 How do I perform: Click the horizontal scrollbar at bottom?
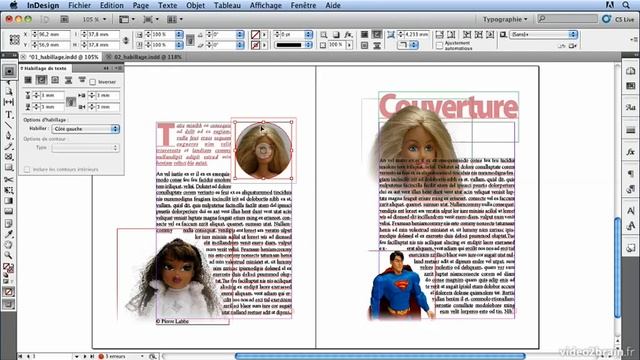[x=380, y=356]
